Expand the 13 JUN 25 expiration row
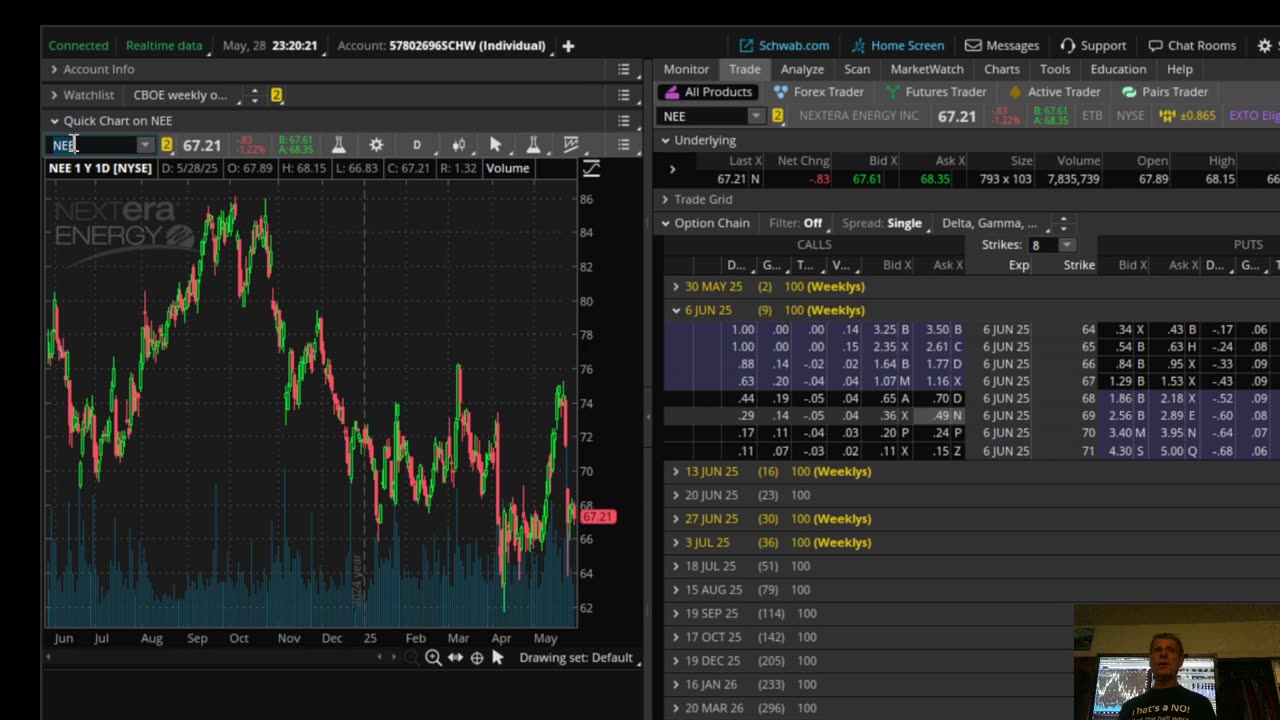 (676, 471)
